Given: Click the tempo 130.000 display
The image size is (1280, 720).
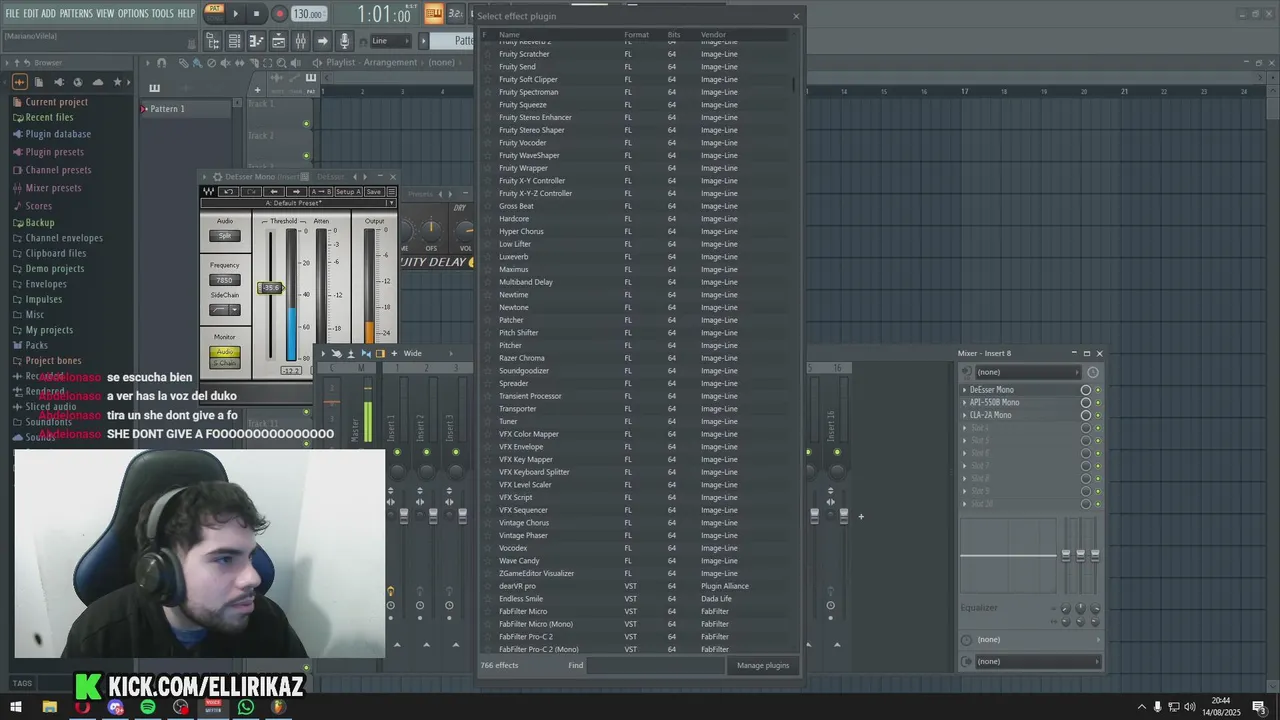Looking at the screenshot, I should coord(308,14).
